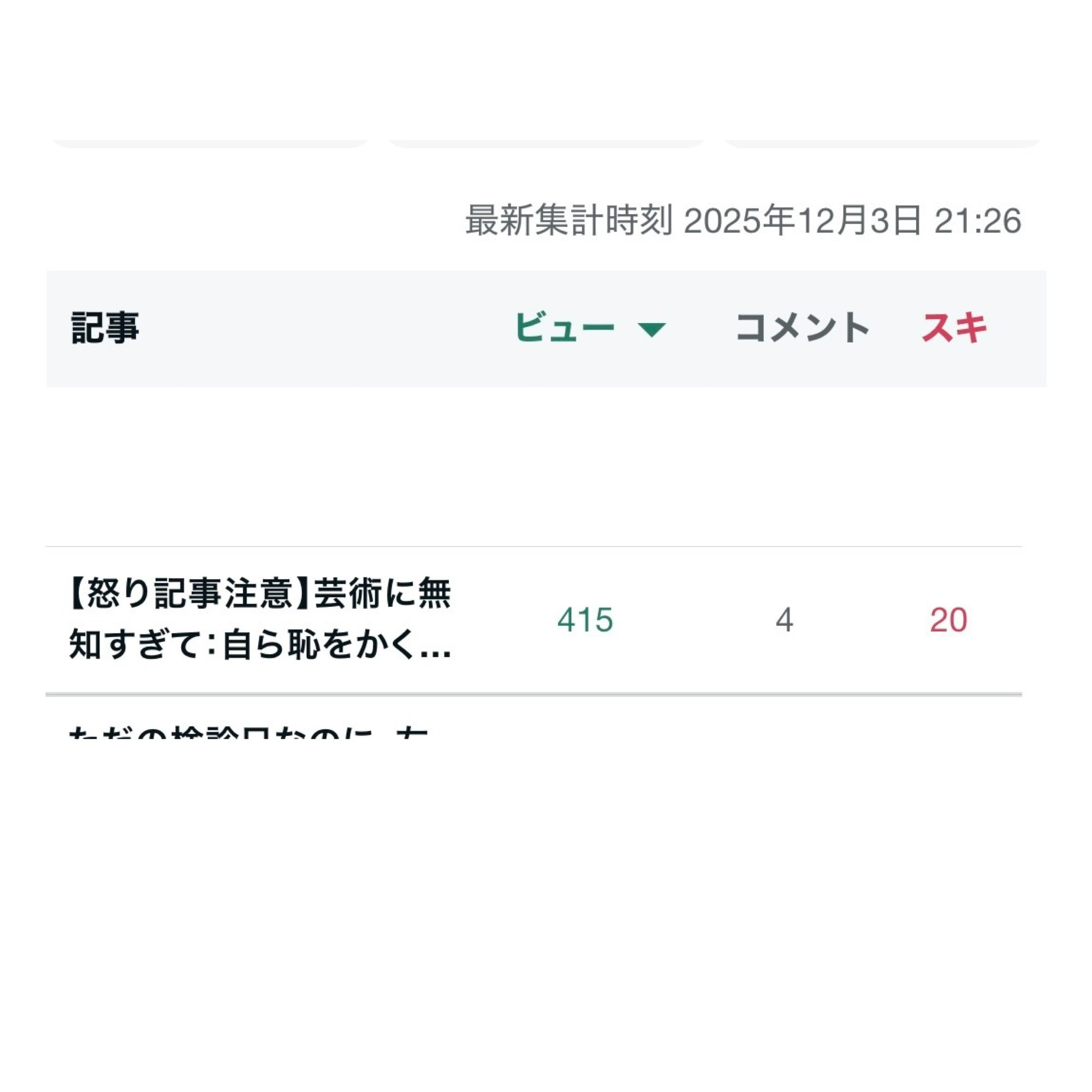Click the green sort arrow beside ビュー
Viewport: 1092px width, 1092px height.
pos(651,329)
